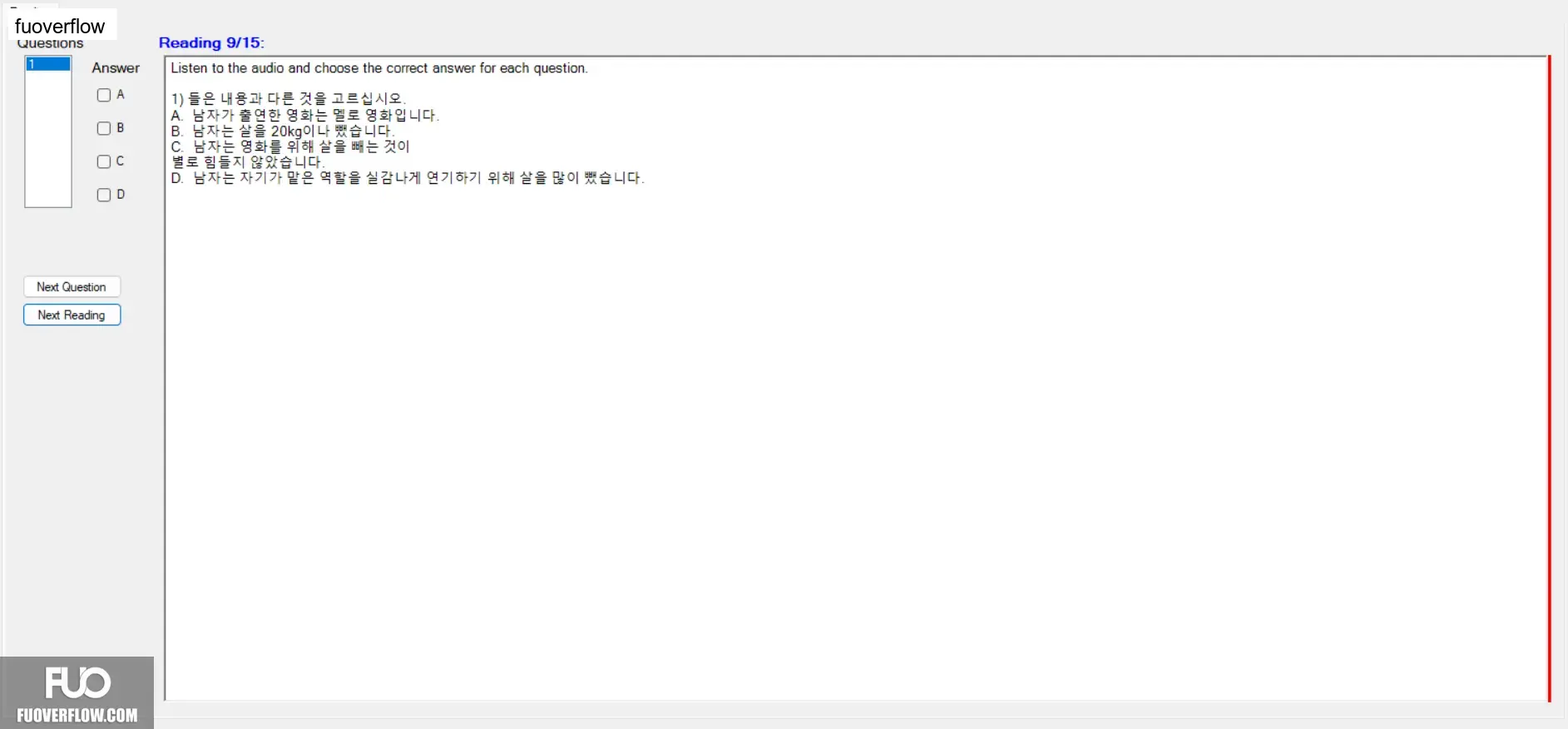This screenshot has height=729, width=1568.
Task: Check answer option D
Action: (104, 195)
